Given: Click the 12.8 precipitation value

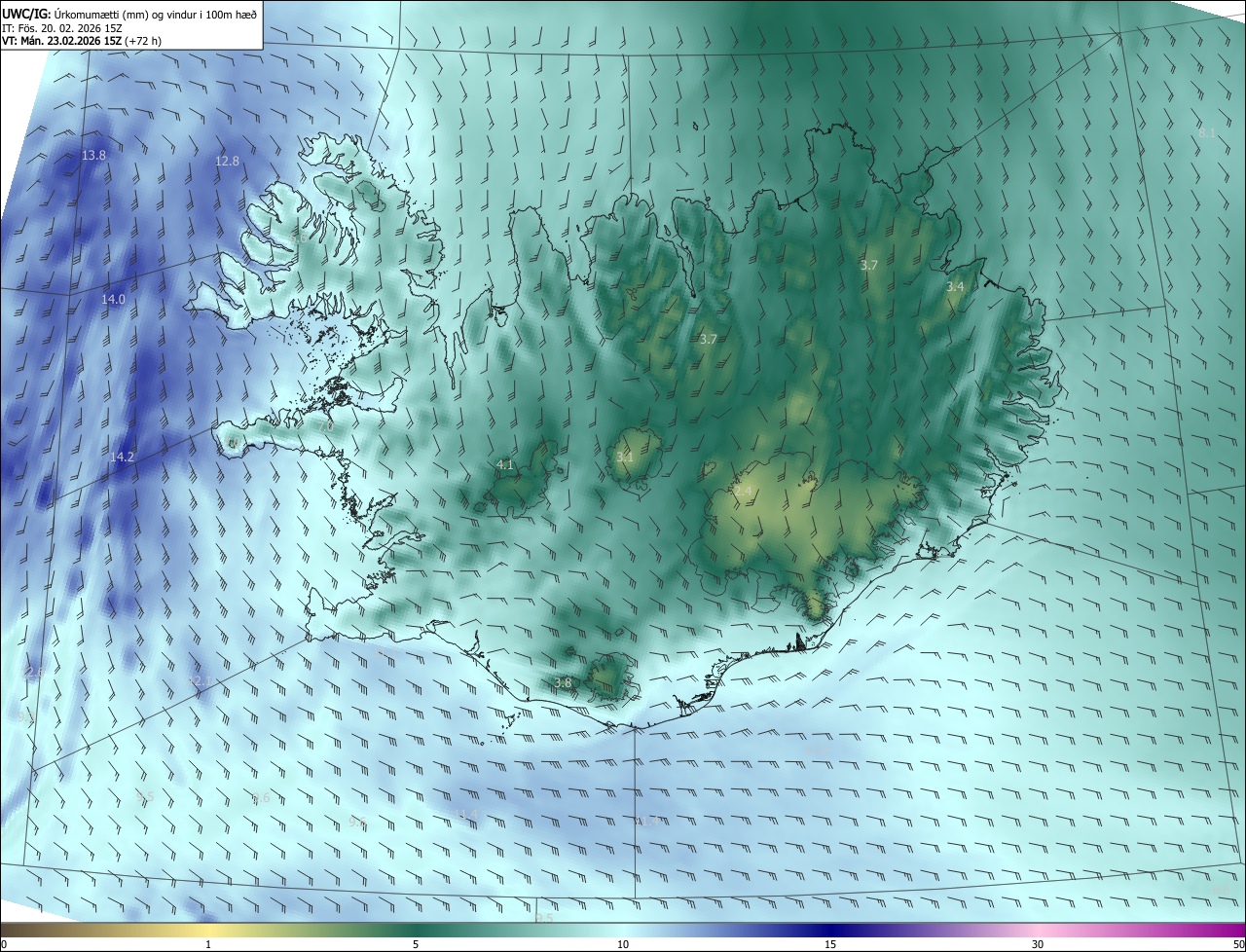Looking at the screenshot, I should [x=227, y=162].
